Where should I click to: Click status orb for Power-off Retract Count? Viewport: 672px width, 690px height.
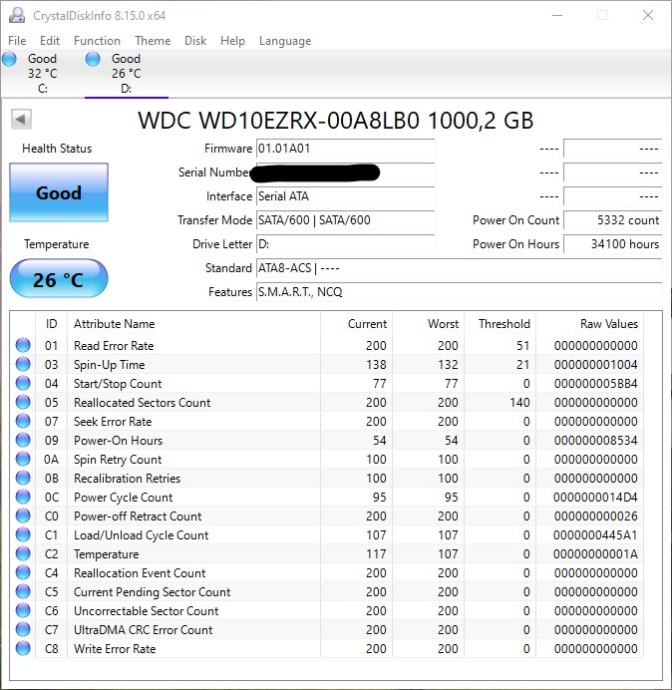point(23,516)
